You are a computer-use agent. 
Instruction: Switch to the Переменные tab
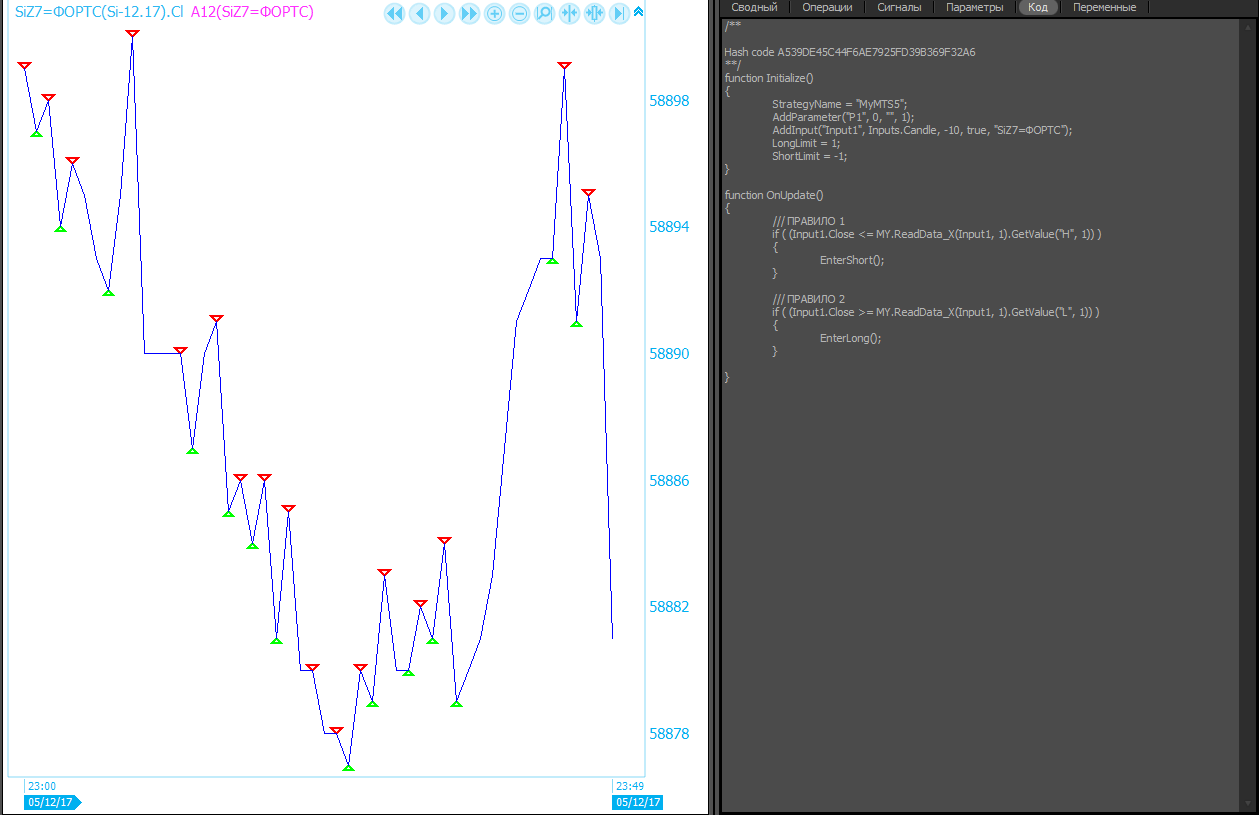coord(1105,7)
